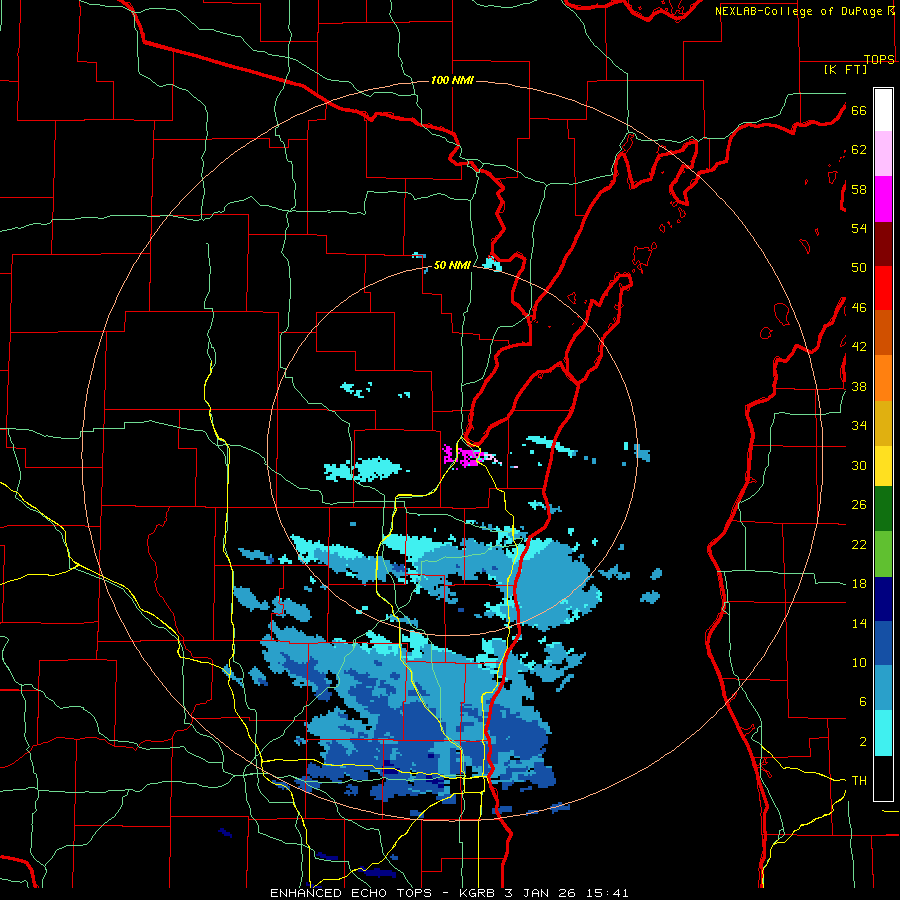Screen dimensions: 900x900
Task: Click the dark red swatch between 50 and 54
Action: pos(883,243)
